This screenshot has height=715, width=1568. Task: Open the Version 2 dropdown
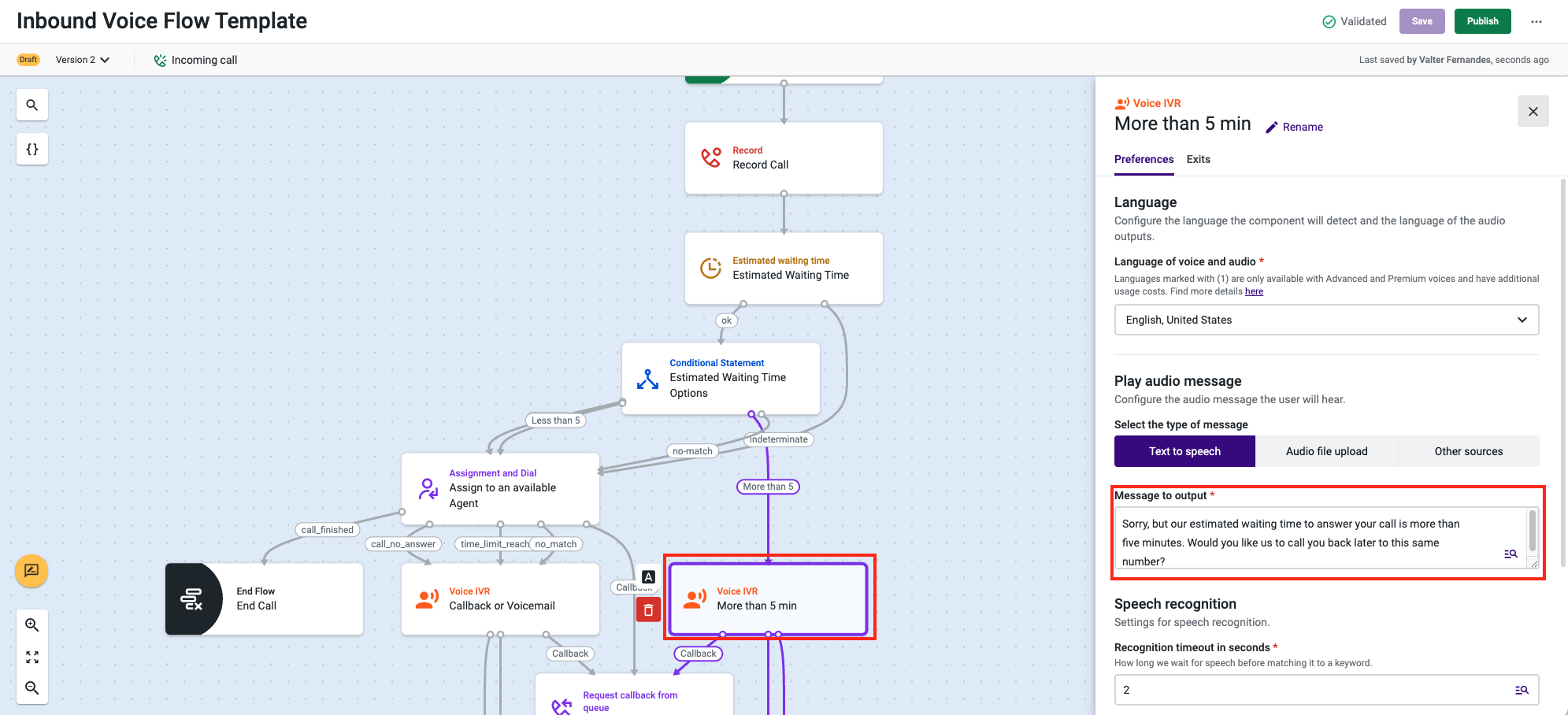83,60
